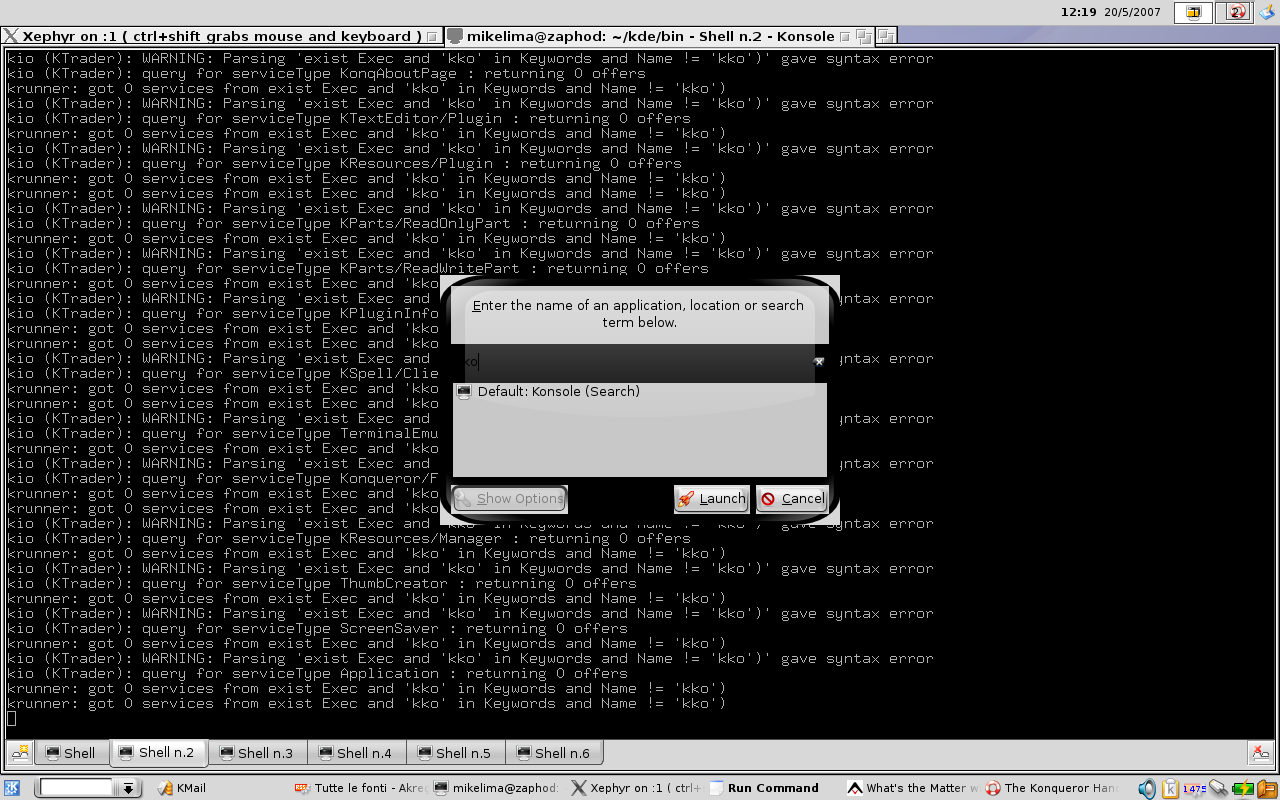Click the taskbar mini command input field

pos(77,788)
